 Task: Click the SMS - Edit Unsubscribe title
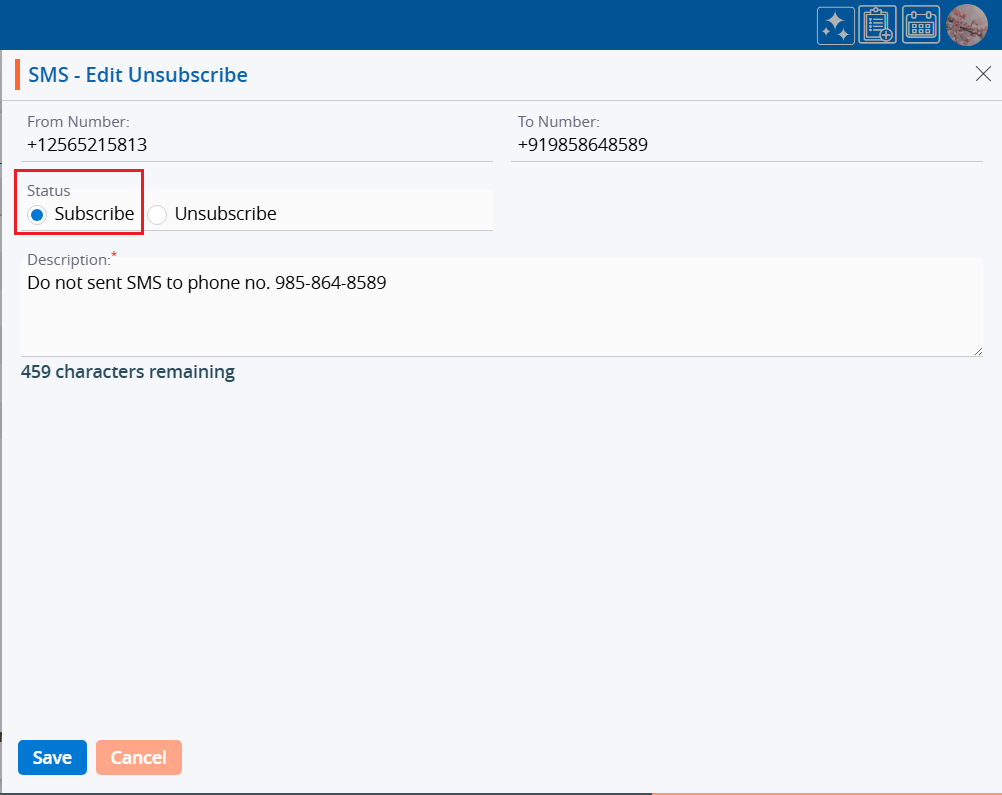(138, 75)
